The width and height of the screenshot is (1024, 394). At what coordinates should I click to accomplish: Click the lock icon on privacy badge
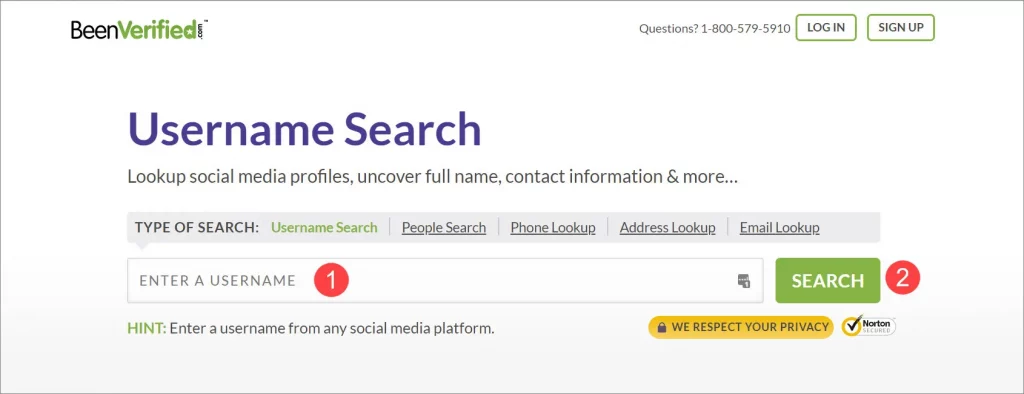[x=662, y=327]
